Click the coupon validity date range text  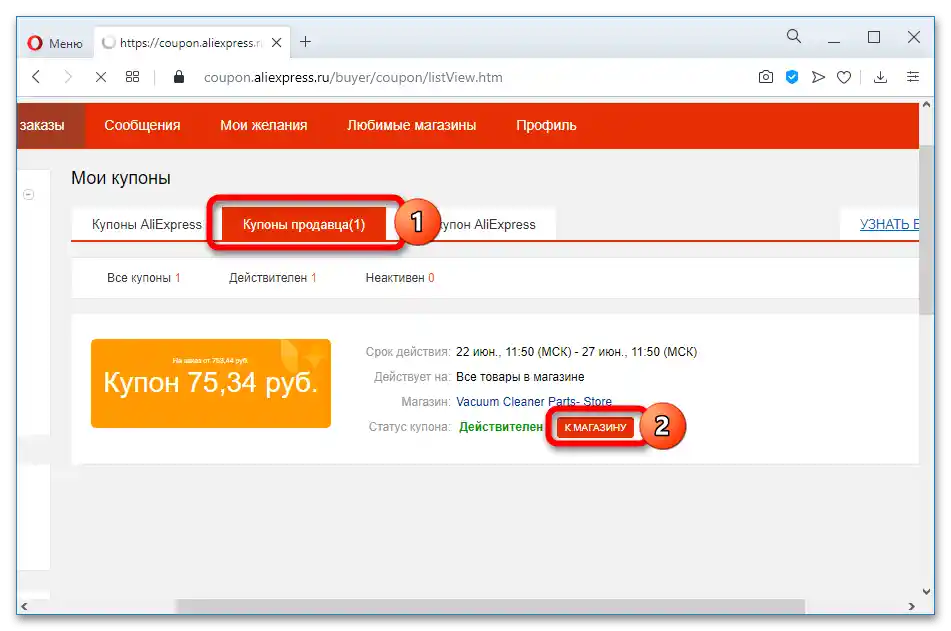pyautogui.click(x=576, y=352)
